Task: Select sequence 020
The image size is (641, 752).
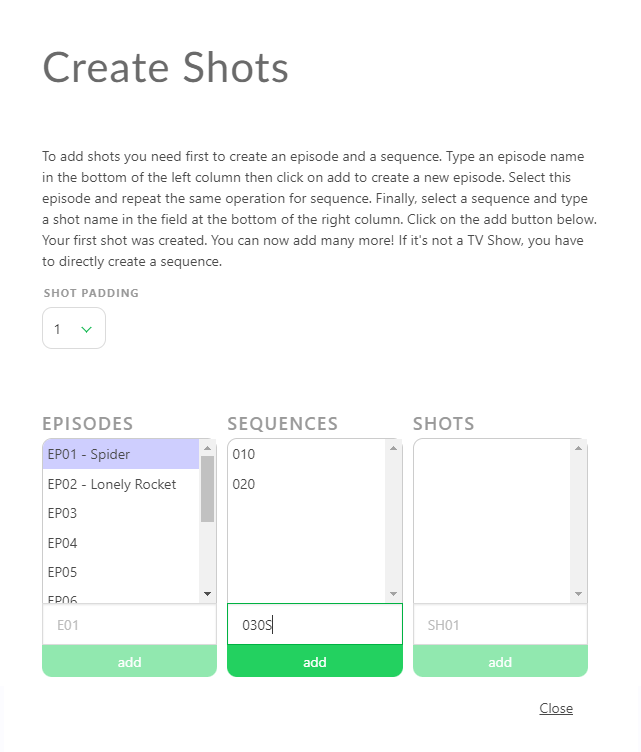Action: click(x=306, y=484)
